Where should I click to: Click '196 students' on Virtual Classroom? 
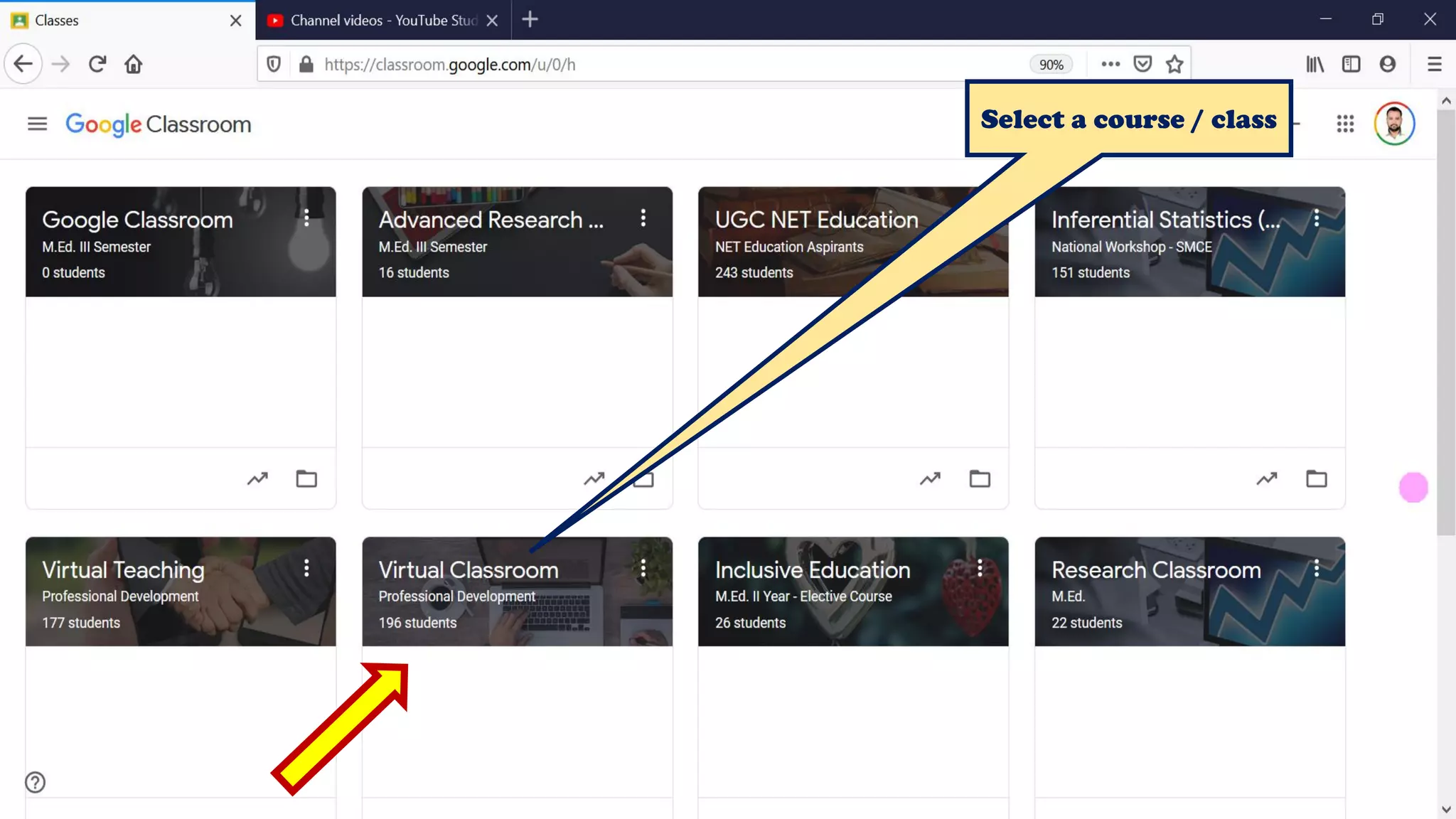pyautogui.click(x=417, y=623)
